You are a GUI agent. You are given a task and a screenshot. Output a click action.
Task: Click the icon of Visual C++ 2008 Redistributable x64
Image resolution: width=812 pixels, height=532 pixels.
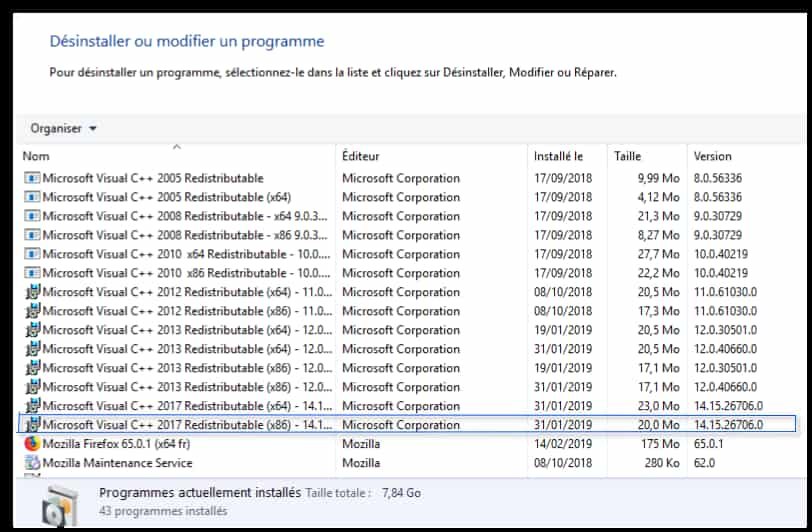(32, 216)
